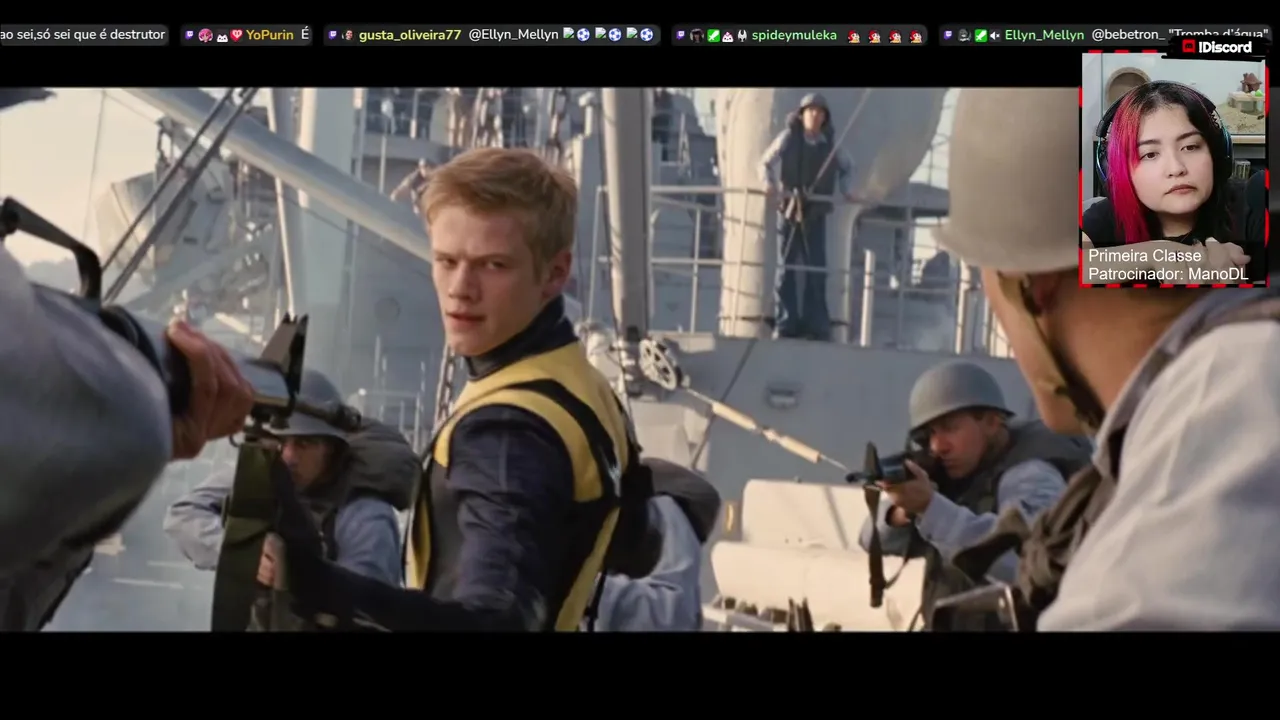Click the green Ellyn_Mellyn username in chat ticker
The width and height of the screenshot is (1280, 720).
tap(1044, 35)
